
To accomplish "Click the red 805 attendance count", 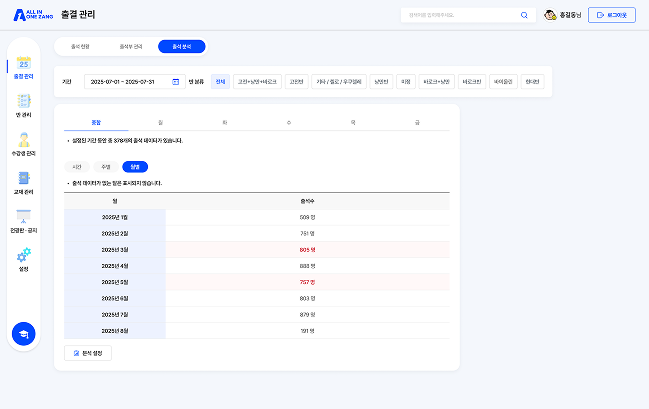I will 308,250.
